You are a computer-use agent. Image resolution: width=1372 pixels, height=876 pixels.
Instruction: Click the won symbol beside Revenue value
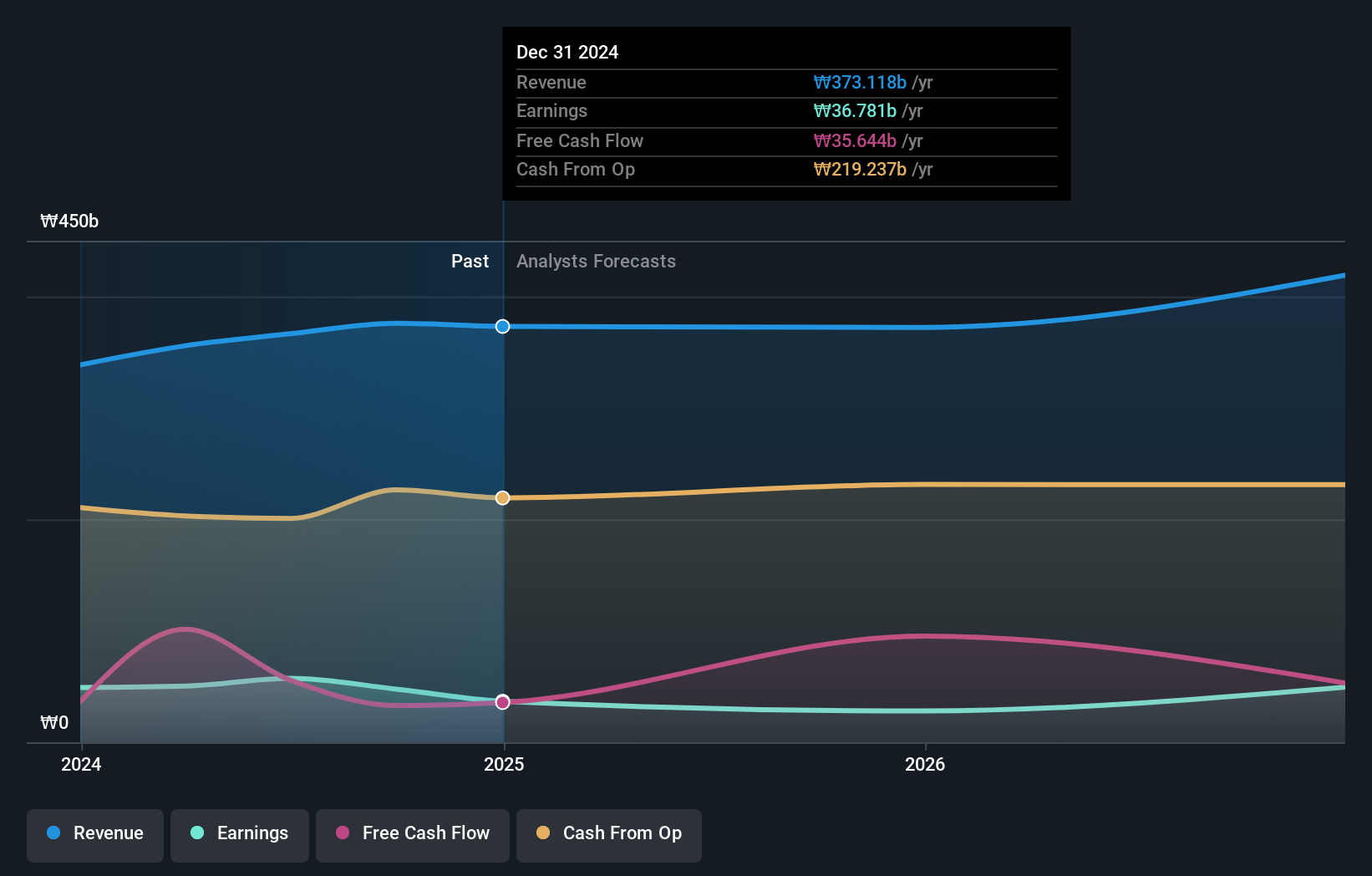tap(821, 83)
